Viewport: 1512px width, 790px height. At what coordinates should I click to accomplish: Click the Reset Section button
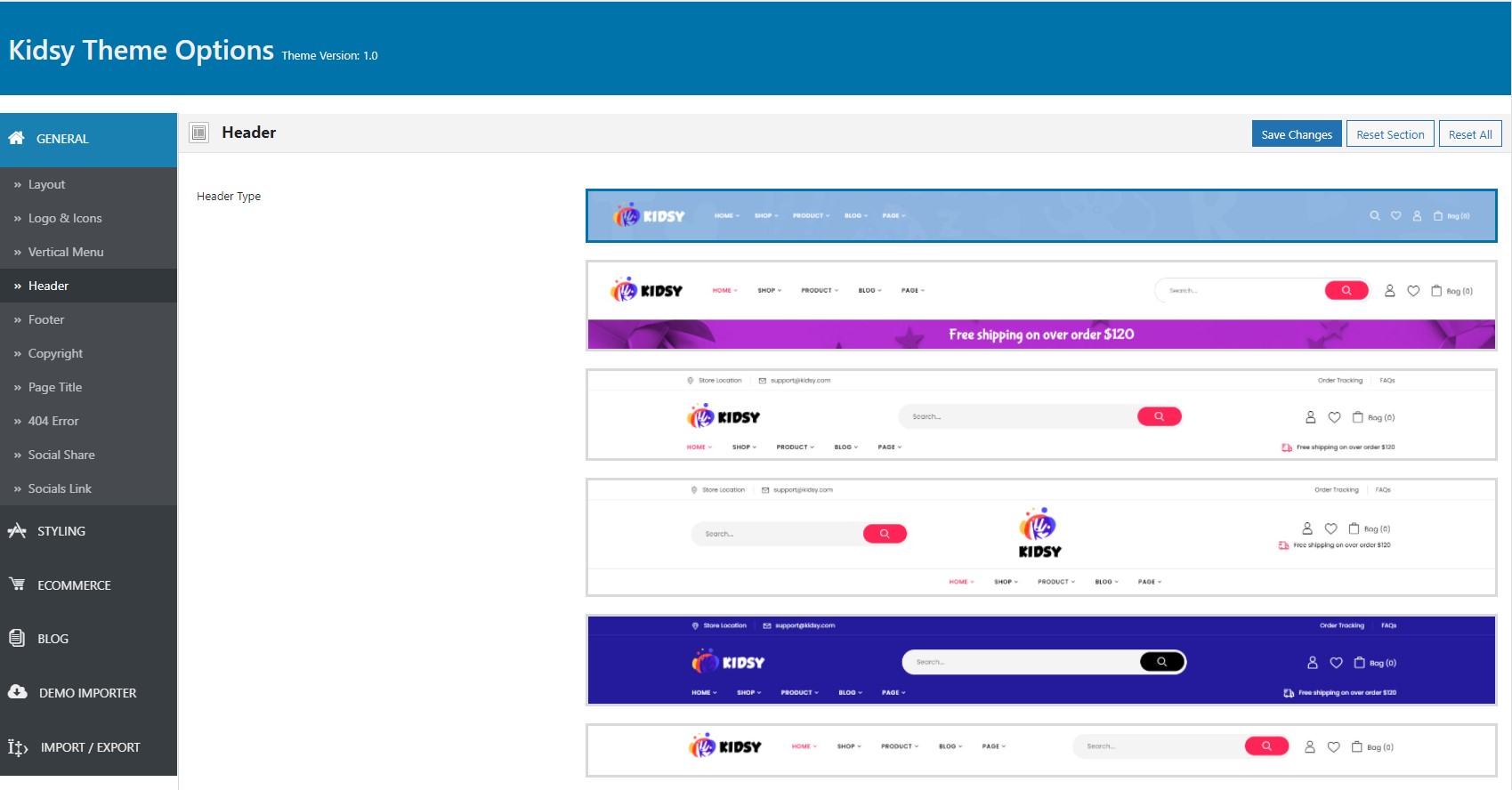[x=1390, y=134]
